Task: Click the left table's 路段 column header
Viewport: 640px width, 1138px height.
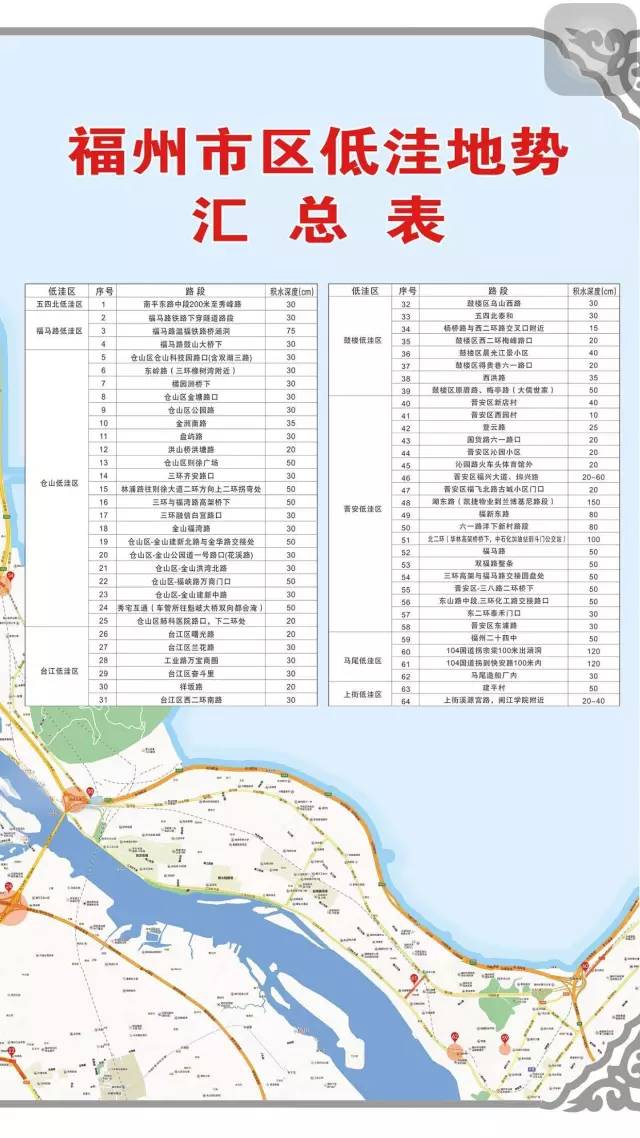Action: click(178, 291)
